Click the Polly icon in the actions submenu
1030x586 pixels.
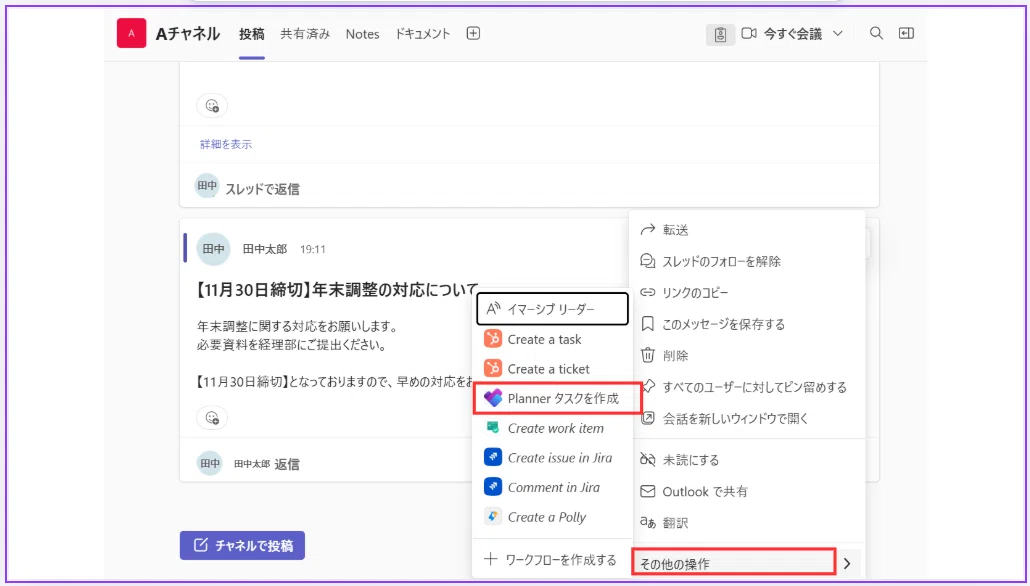point(493,516)
